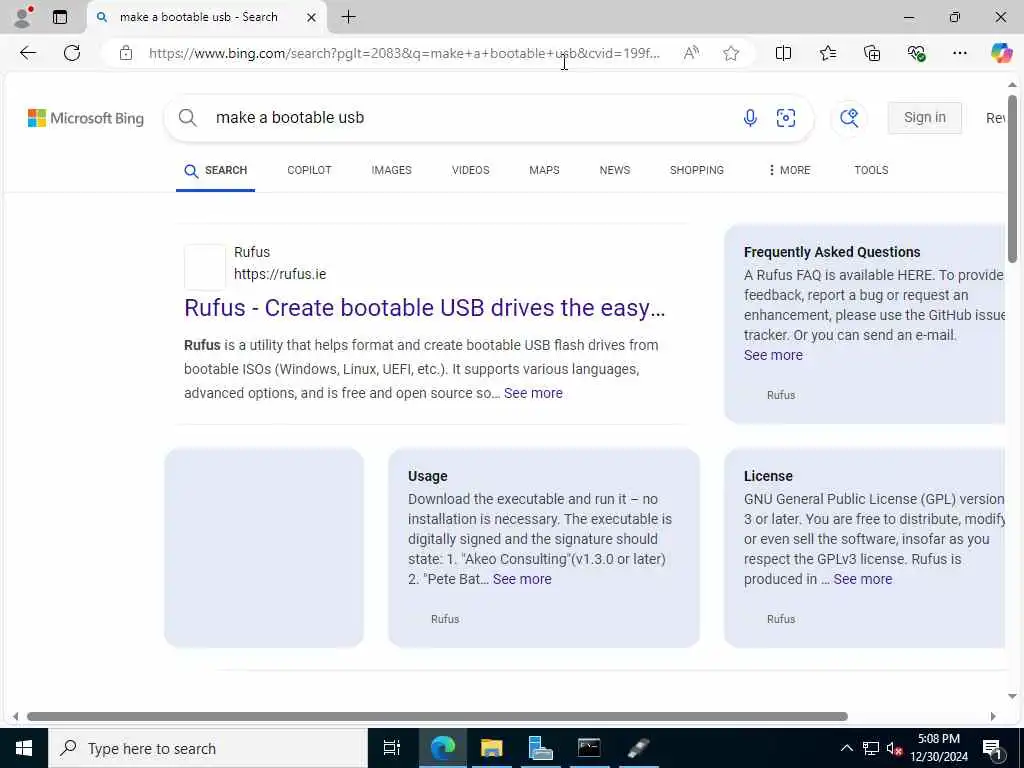Screen dimensions: 1024x768
Task: Open File Explorer from taskbar
Action: (x=491, y=748)
